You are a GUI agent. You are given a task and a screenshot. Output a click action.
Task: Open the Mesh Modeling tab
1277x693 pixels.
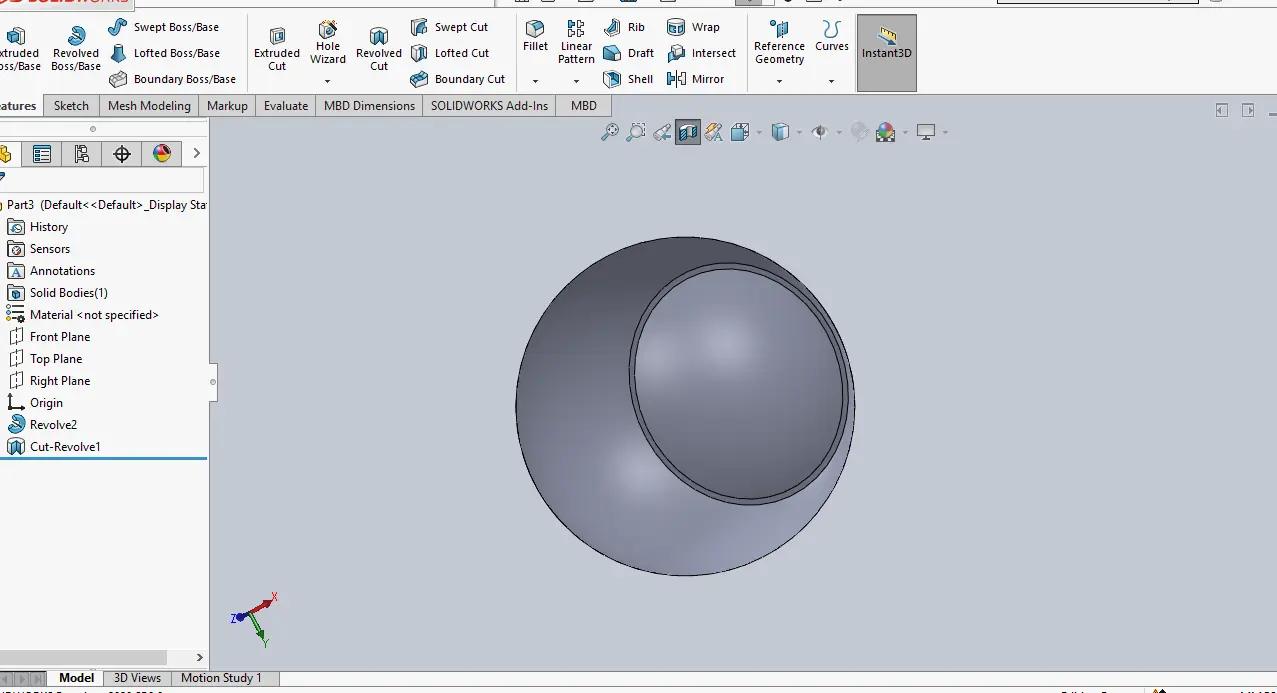tap(149, 106)
